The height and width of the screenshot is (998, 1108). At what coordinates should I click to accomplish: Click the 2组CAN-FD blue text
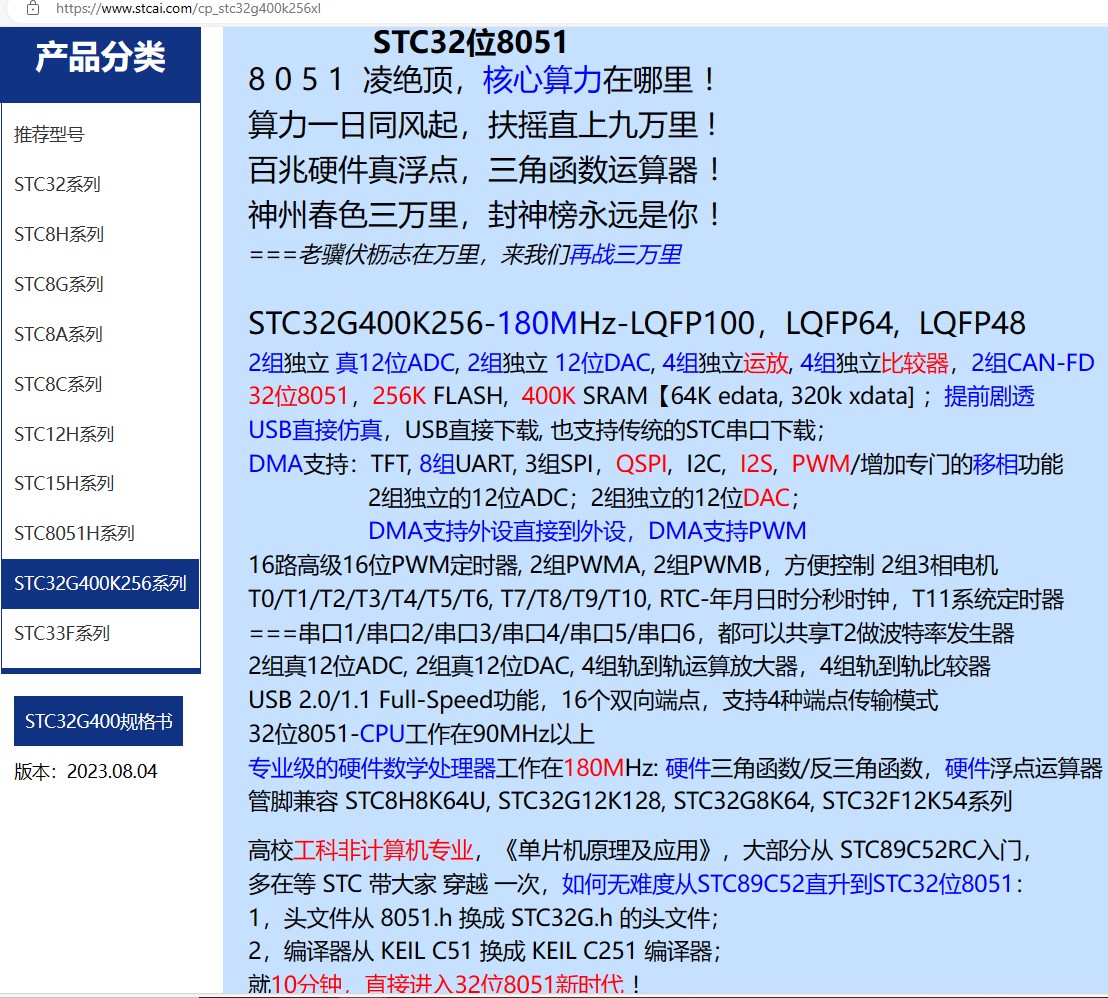coord(1032,363)
